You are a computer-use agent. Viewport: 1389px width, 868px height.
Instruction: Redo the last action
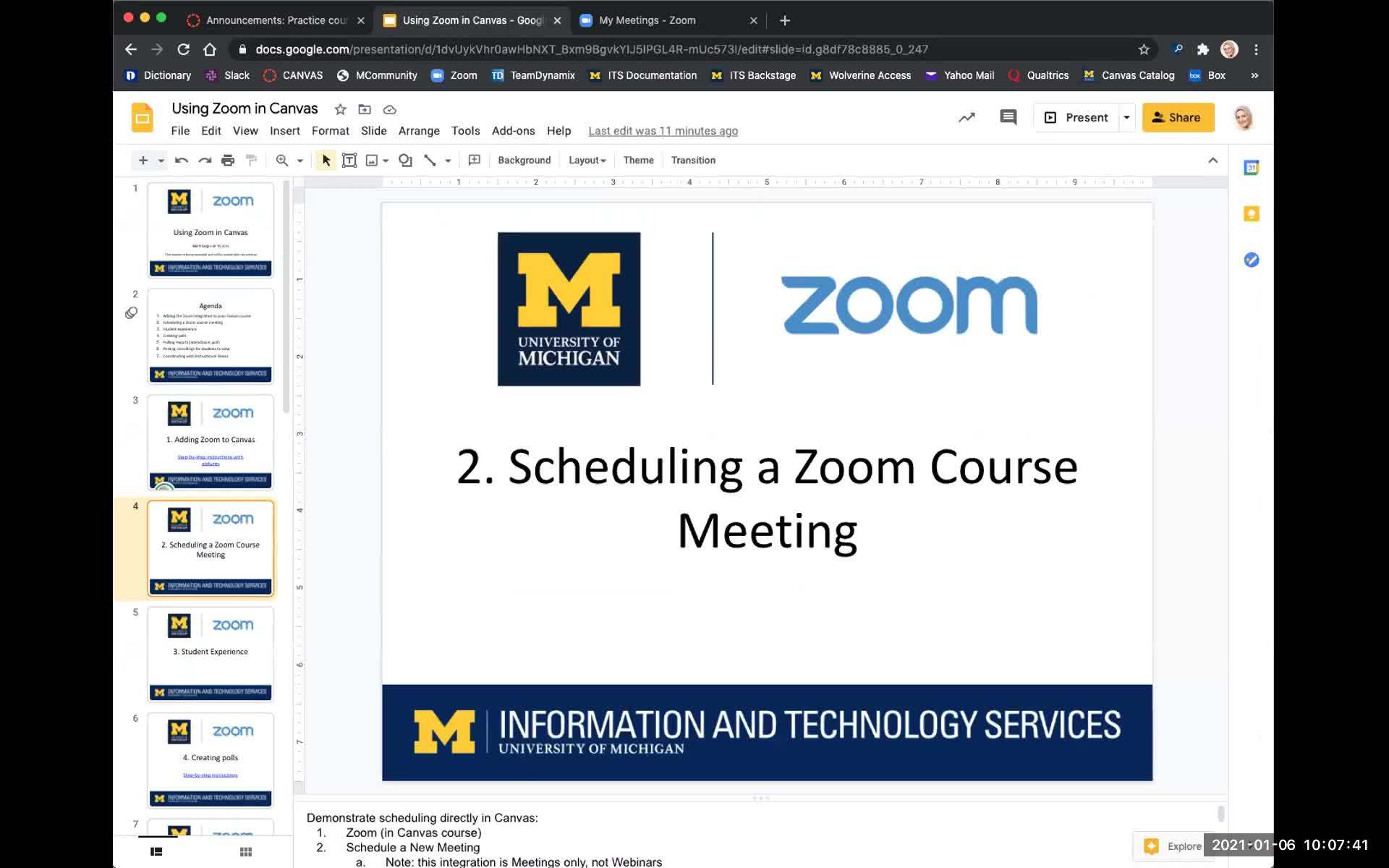click(x=205, y=161)
